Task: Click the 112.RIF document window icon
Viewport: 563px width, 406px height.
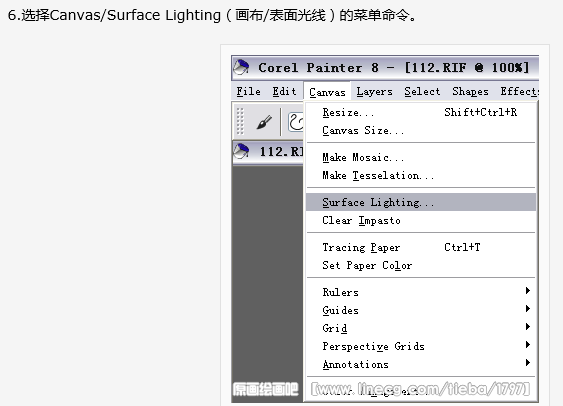Action: pos(241,151)
